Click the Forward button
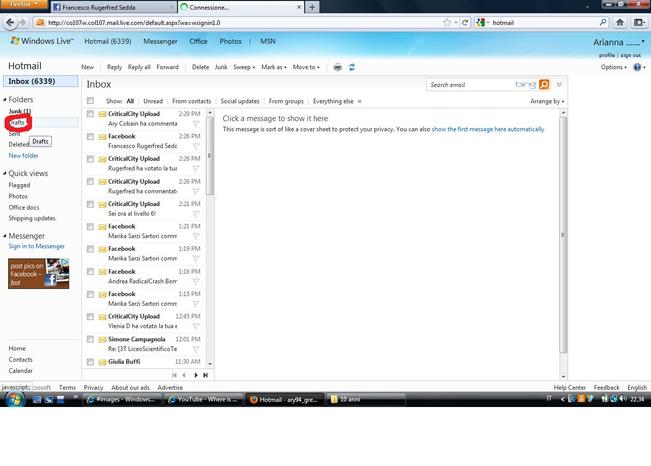Viewport: 651px width, 466px height. click(167, 67)
